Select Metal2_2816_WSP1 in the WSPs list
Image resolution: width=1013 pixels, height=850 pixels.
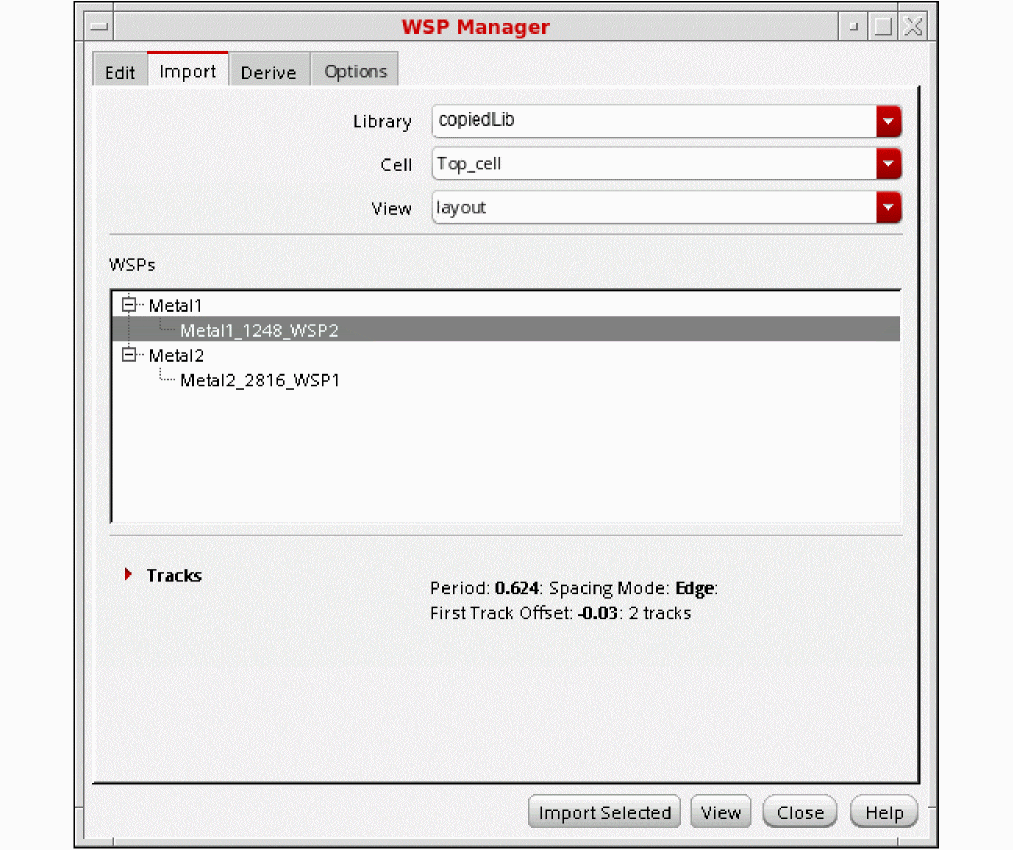pyautogui.click(x=259, y=380)
